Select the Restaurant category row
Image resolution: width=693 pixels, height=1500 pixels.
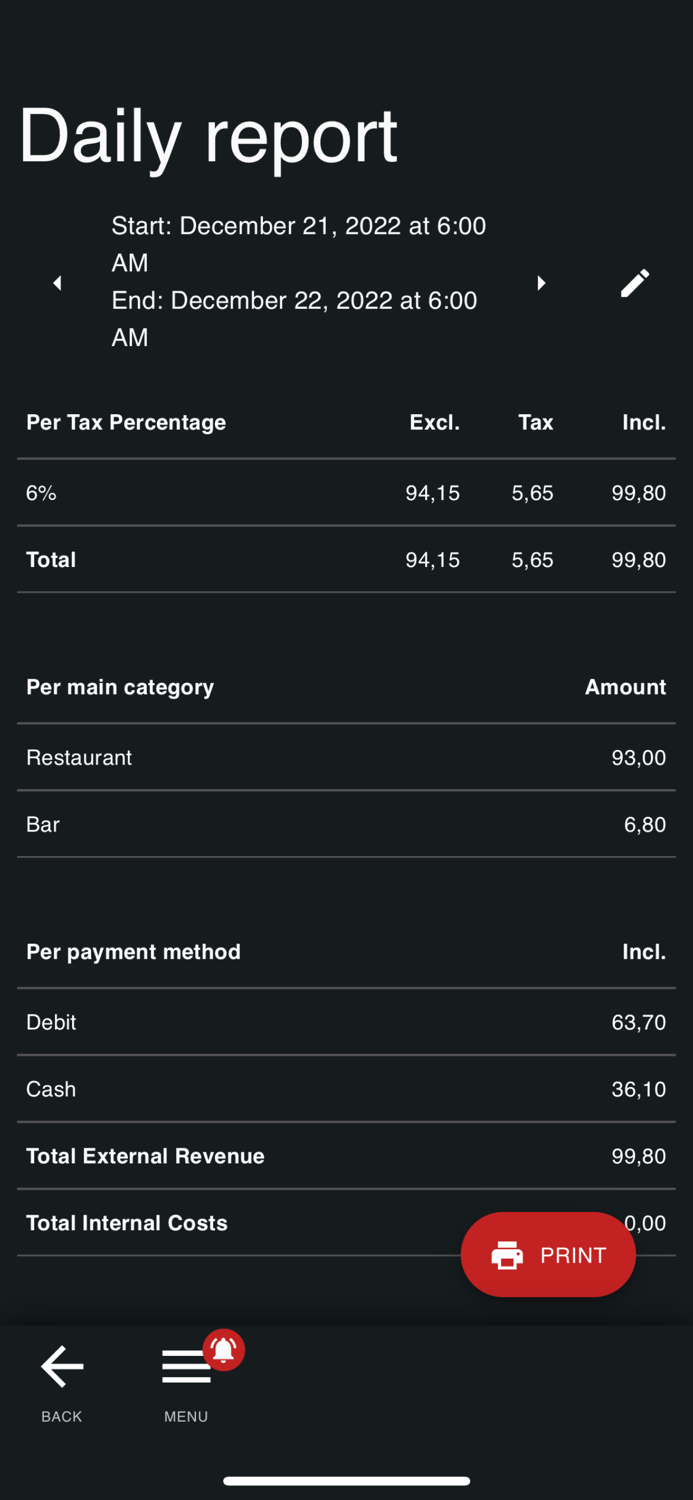coord(346,758)
